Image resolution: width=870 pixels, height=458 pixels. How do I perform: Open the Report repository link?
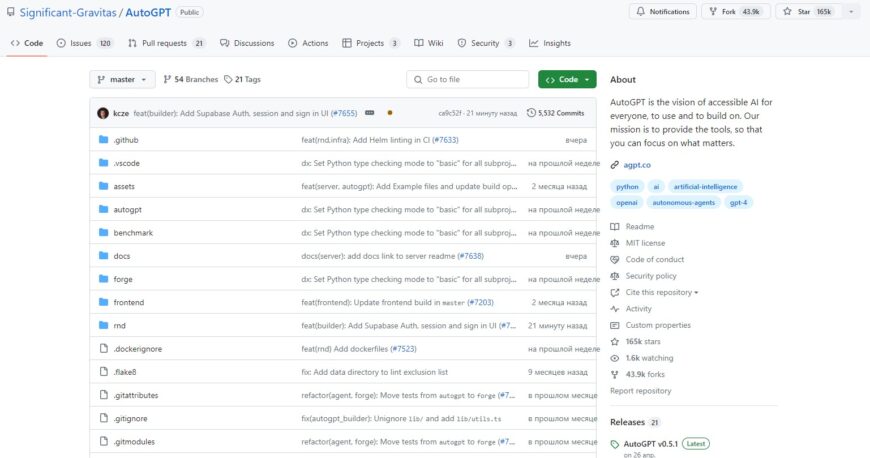tap(640, 391)
